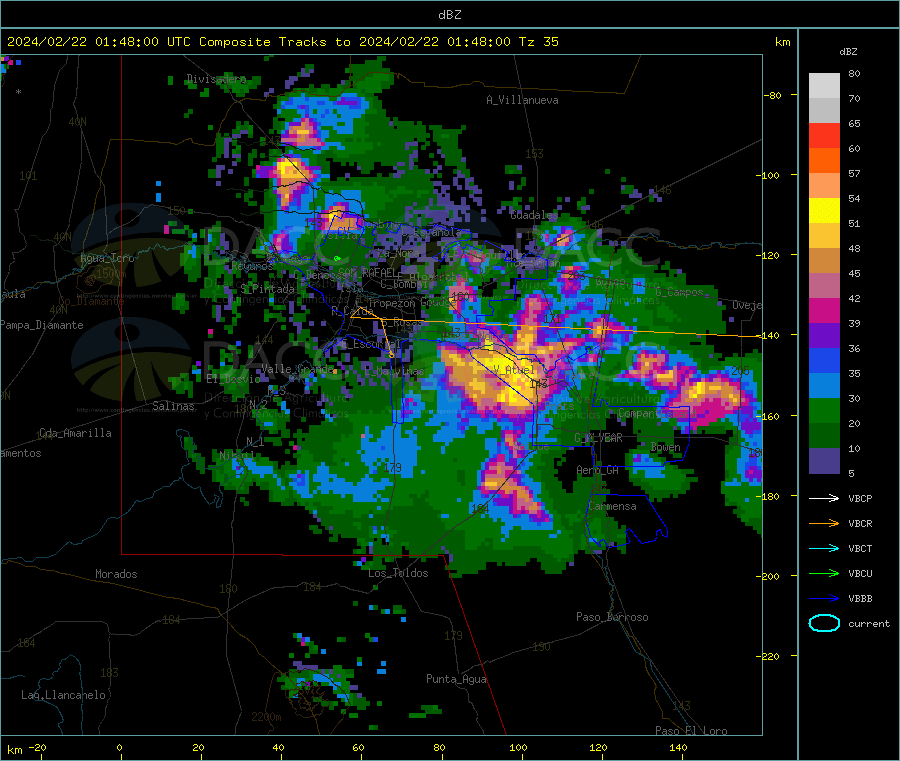
Task: Click the 39 dBZ magenta color swatch
Action: pyautogui.click(x=824, y=310)
